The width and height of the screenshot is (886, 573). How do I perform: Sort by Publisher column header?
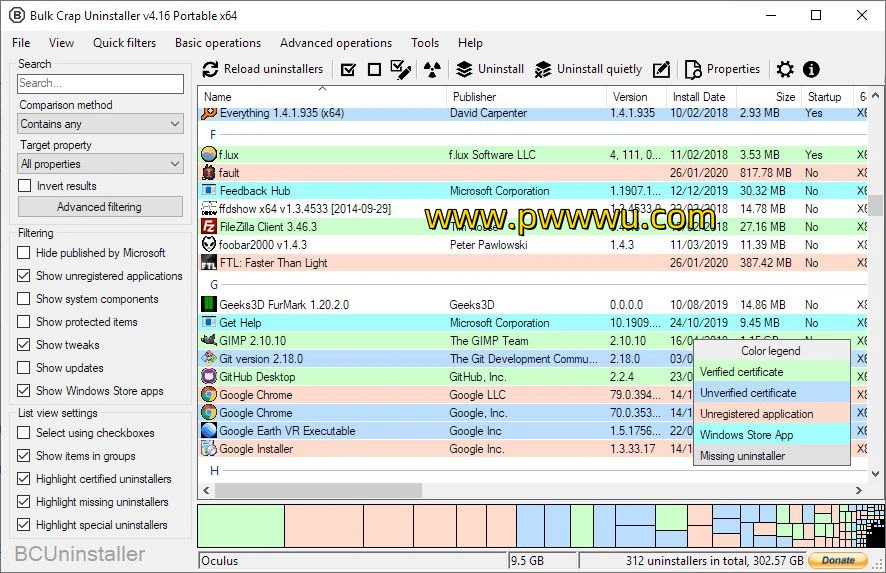pyautogui.click(x=527, y=97)
